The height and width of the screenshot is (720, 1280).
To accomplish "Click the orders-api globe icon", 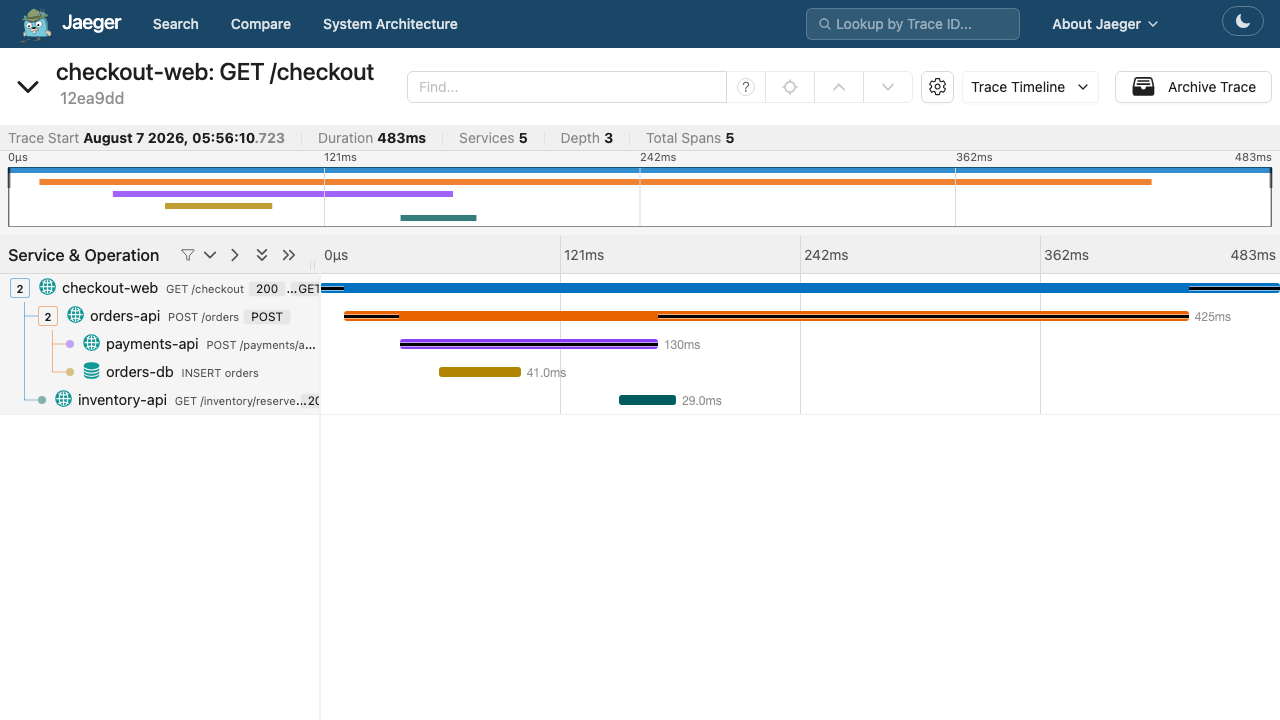I will click(x=75, y=316).
